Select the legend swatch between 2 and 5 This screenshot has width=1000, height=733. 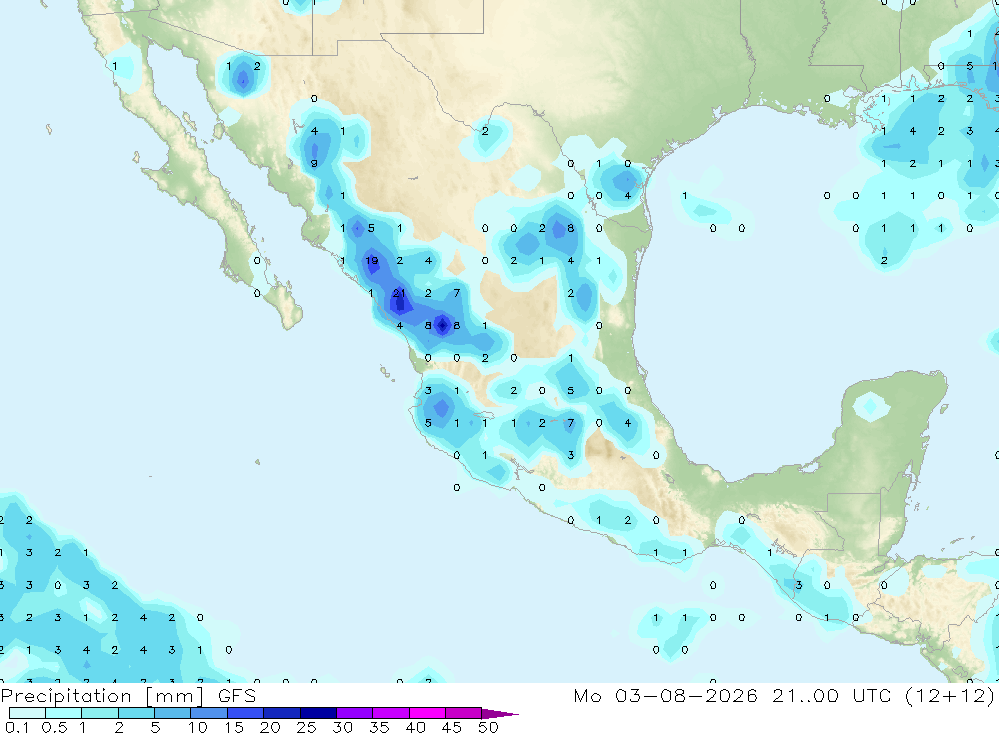coord(136,713)
